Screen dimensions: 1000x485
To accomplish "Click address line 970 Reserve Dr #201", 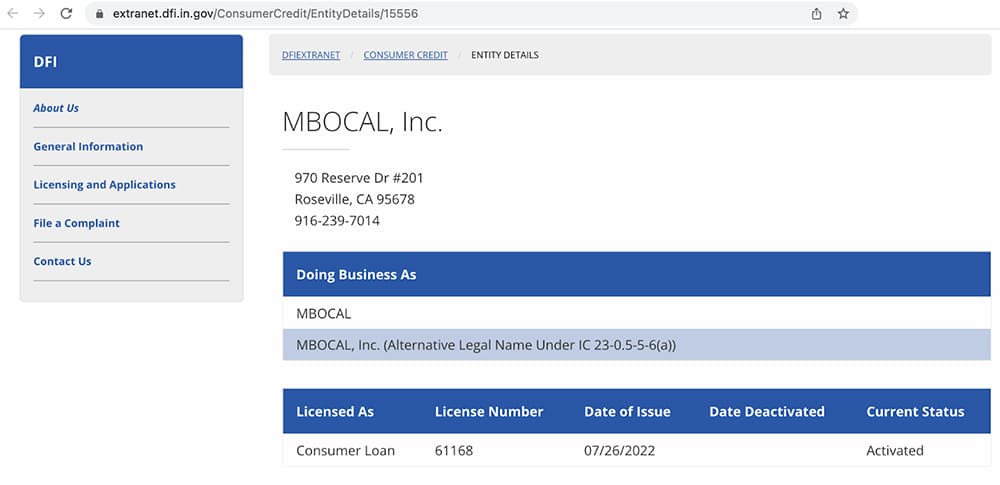I will [359, 177].
